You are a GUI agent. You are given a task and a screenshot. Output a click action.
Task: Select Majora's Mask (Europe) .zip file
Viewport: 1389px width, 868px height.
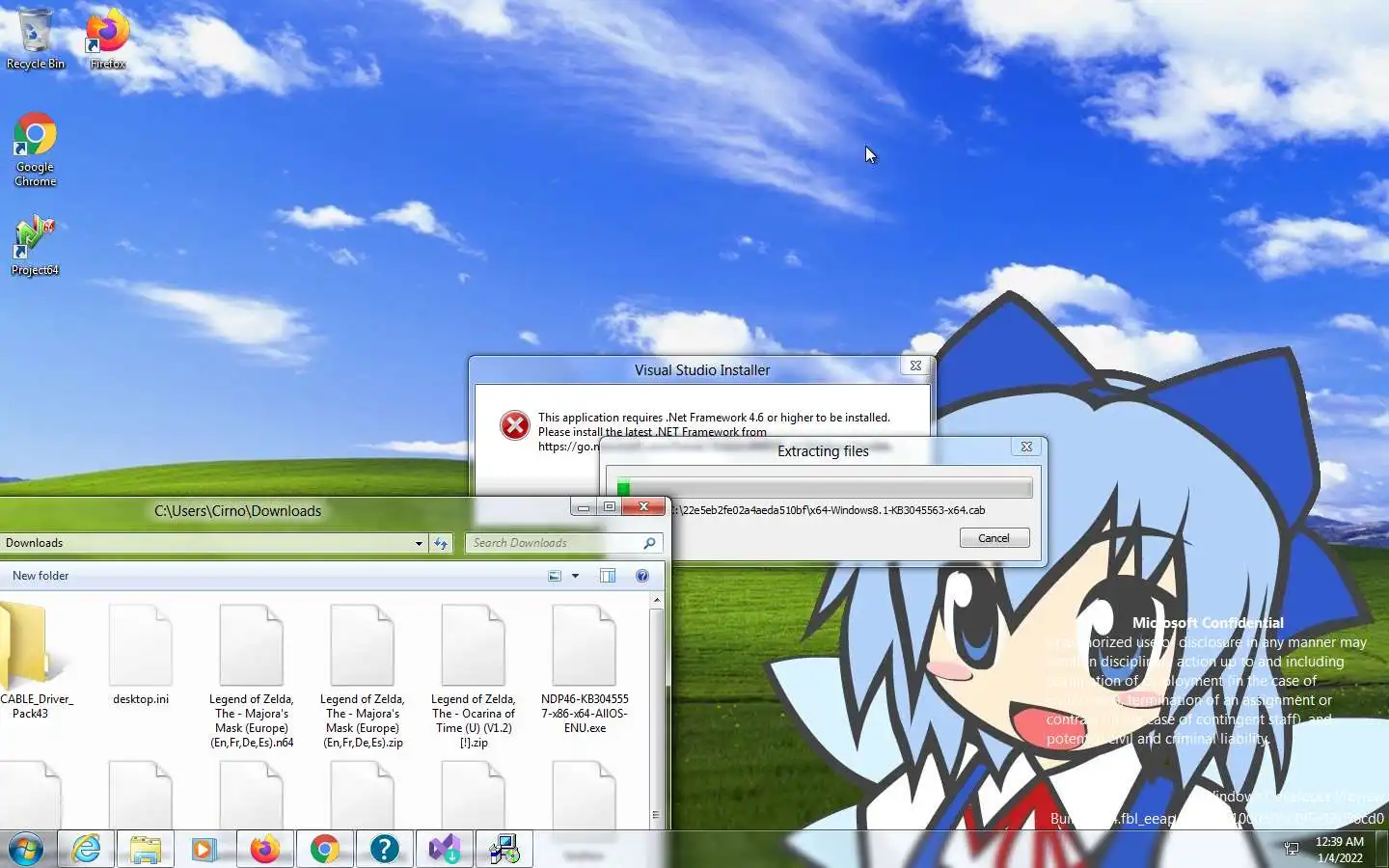coord(363,677)
